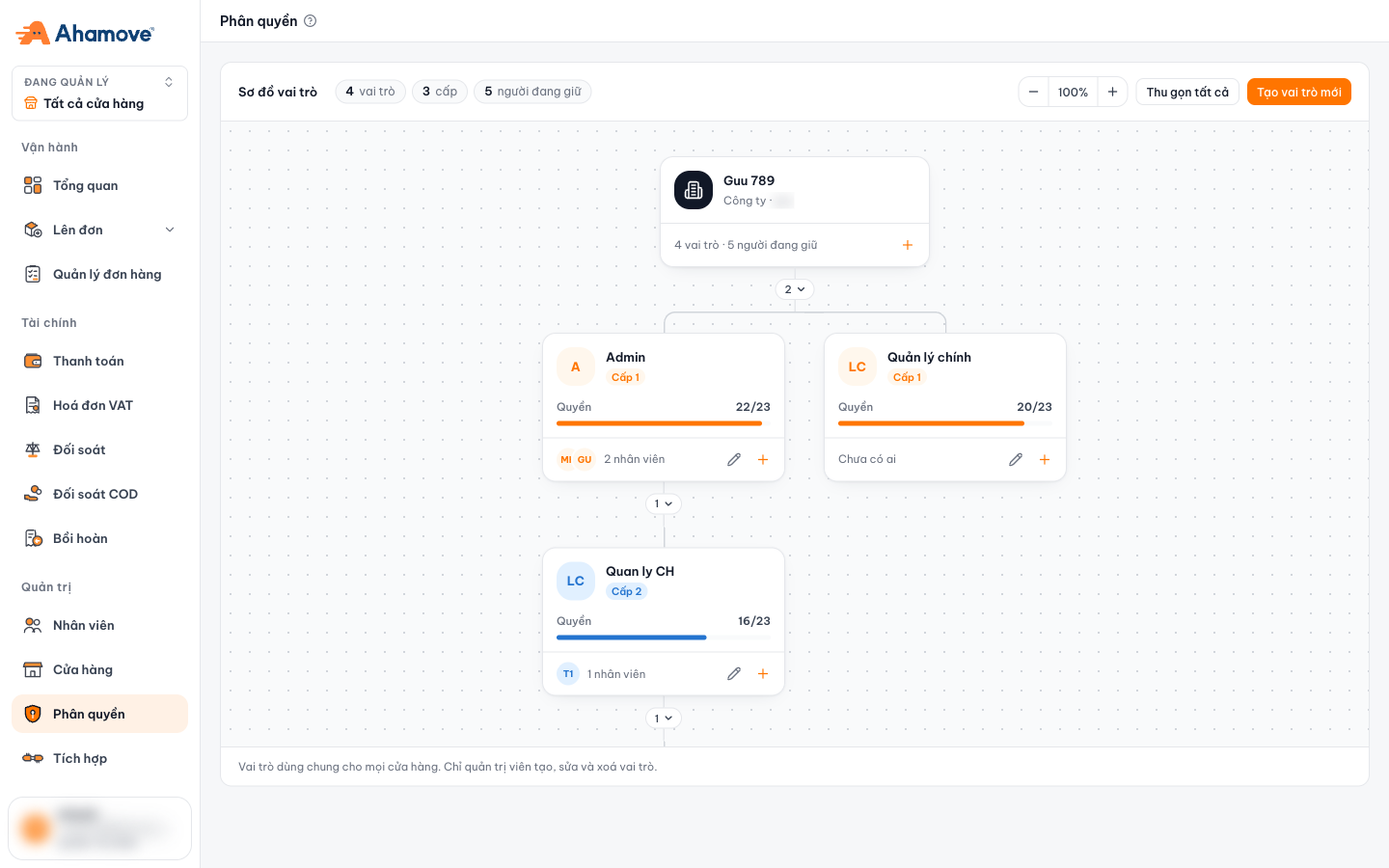Open Cửa hàng management
The width and height of the screenshot is (1389, 868).
(x=99, y=669)
